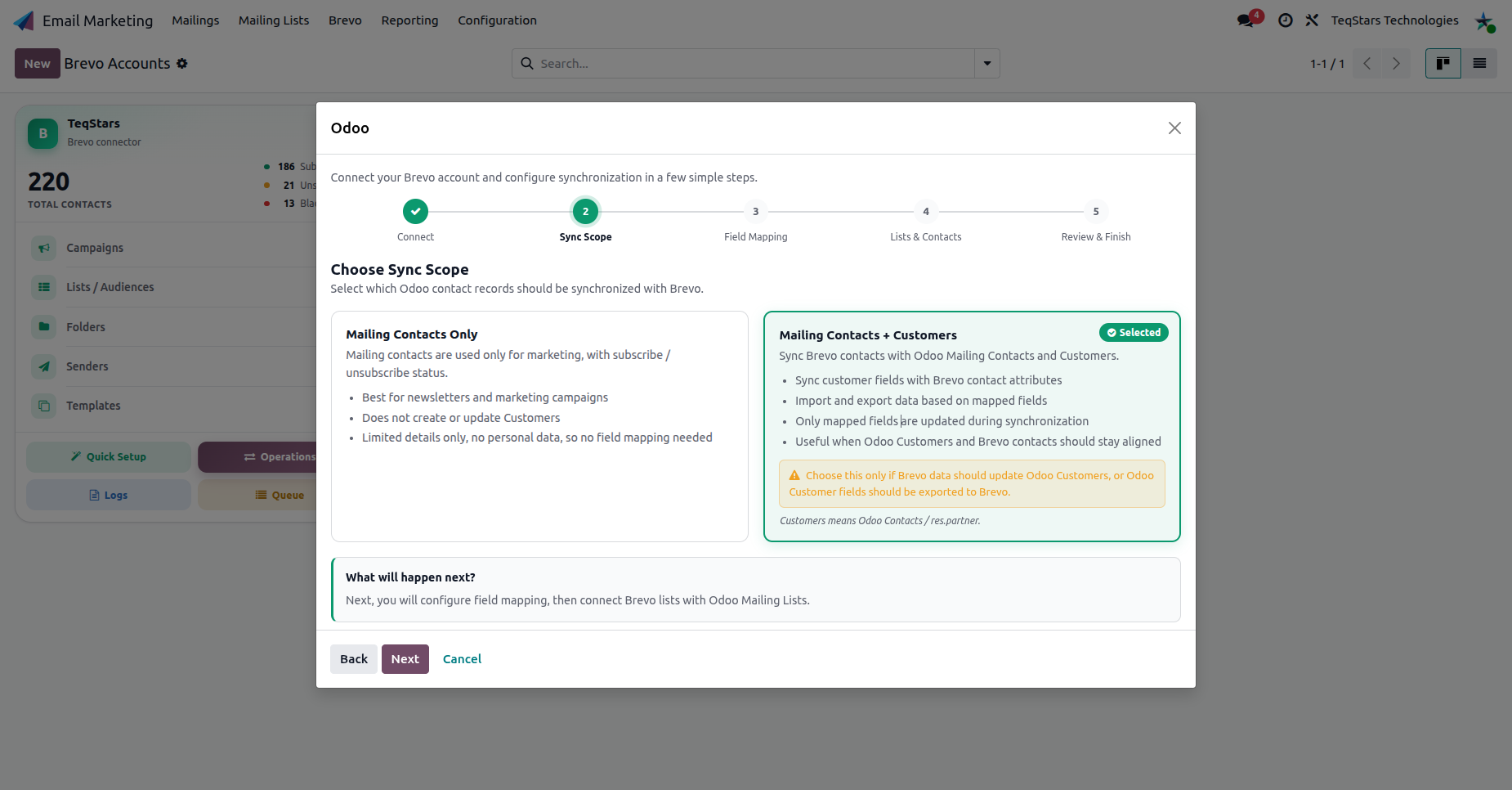Open the TeqStars Technologies company switcher
Image resolution: width=1512 pixels, height=790 pixels.
[x=1394, y=20]
